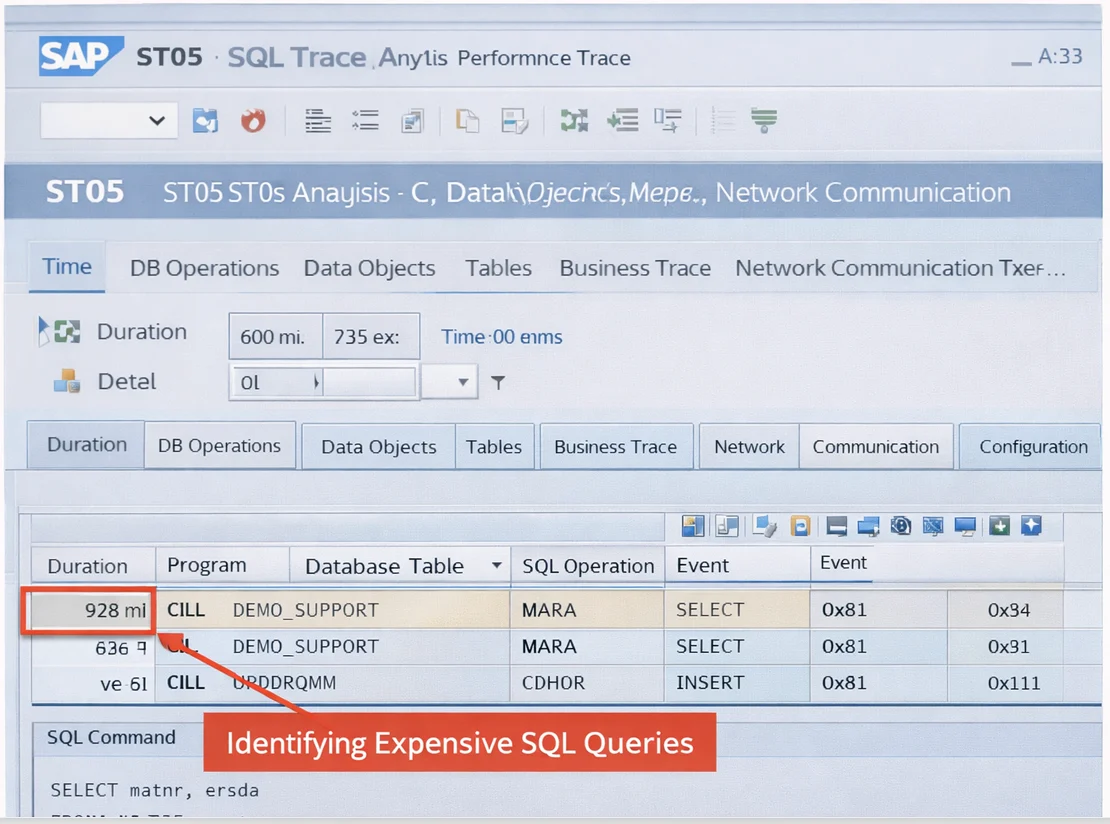Expand the Database Table column dropdown
Screen dimensions: 1110x824
(x=496, y=566)
